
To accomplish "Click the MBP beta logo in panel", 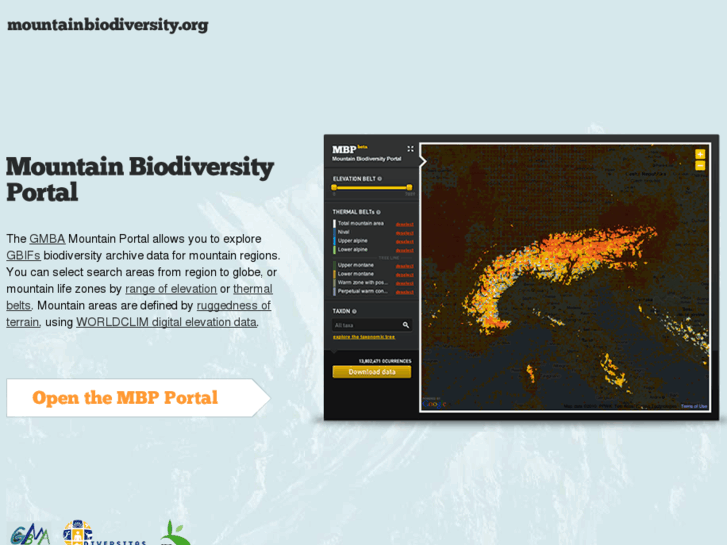I will click(350, 149).
